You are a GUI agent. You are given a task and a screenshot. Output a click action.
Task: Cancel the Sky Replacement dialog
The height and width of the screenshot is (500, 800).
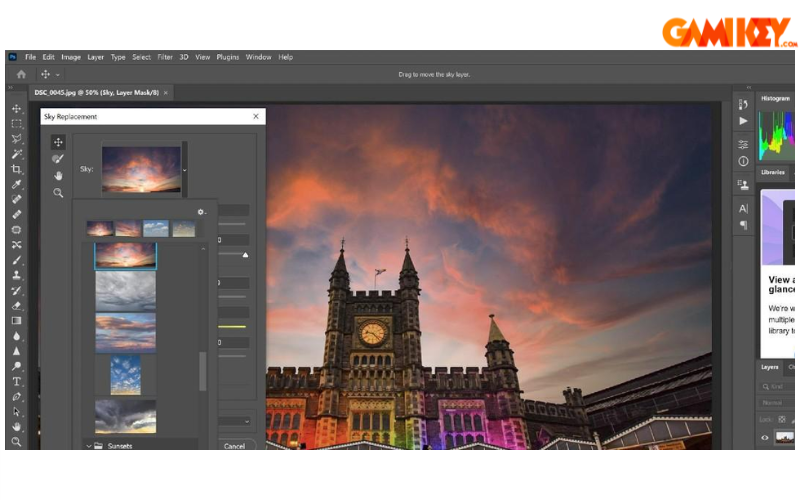click(x=234, y=446)
